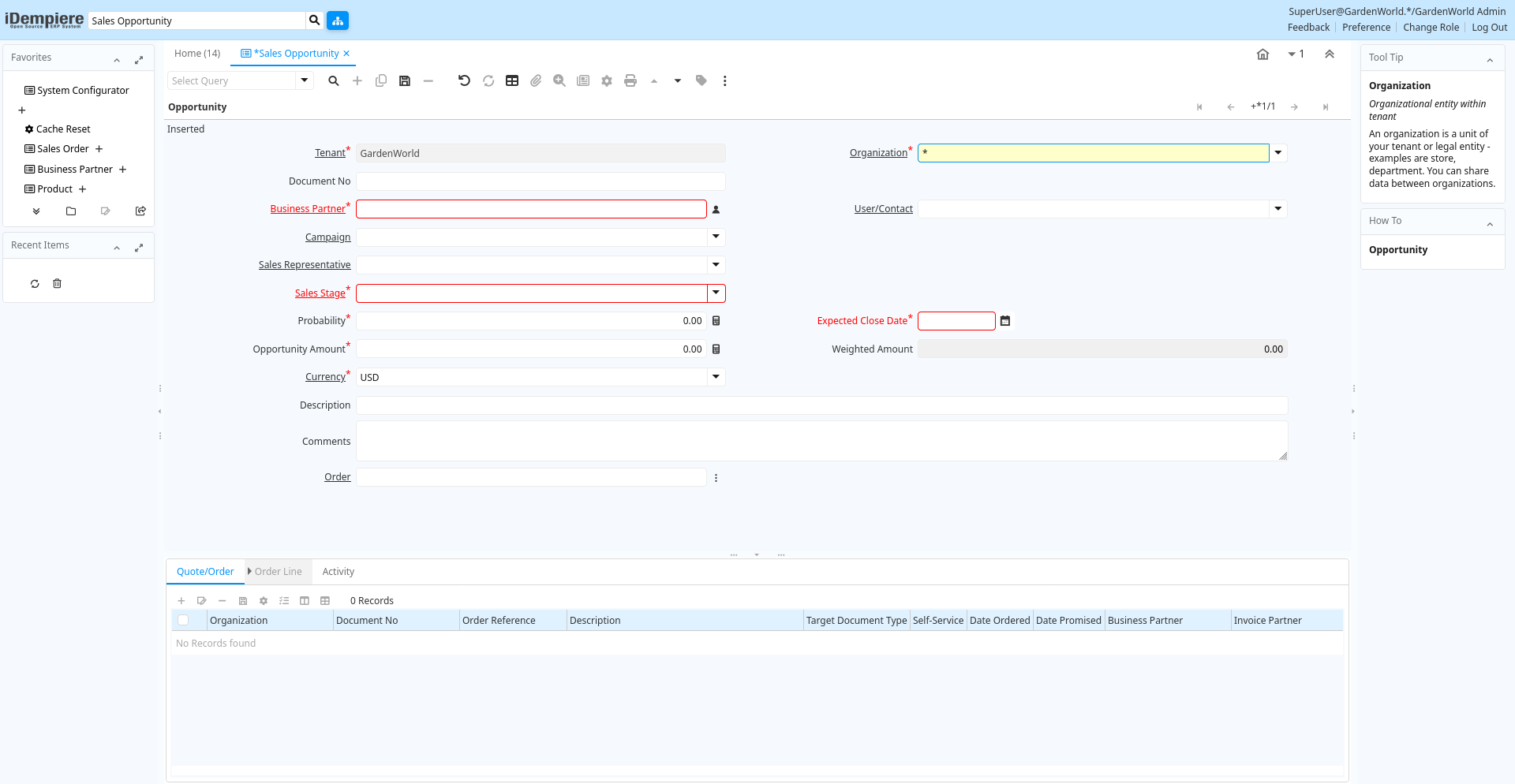Image resolution: width=1515 pixels, height=784 pixels.
Task: Click the Find record magnifier icon
Action: pos(334,80)
